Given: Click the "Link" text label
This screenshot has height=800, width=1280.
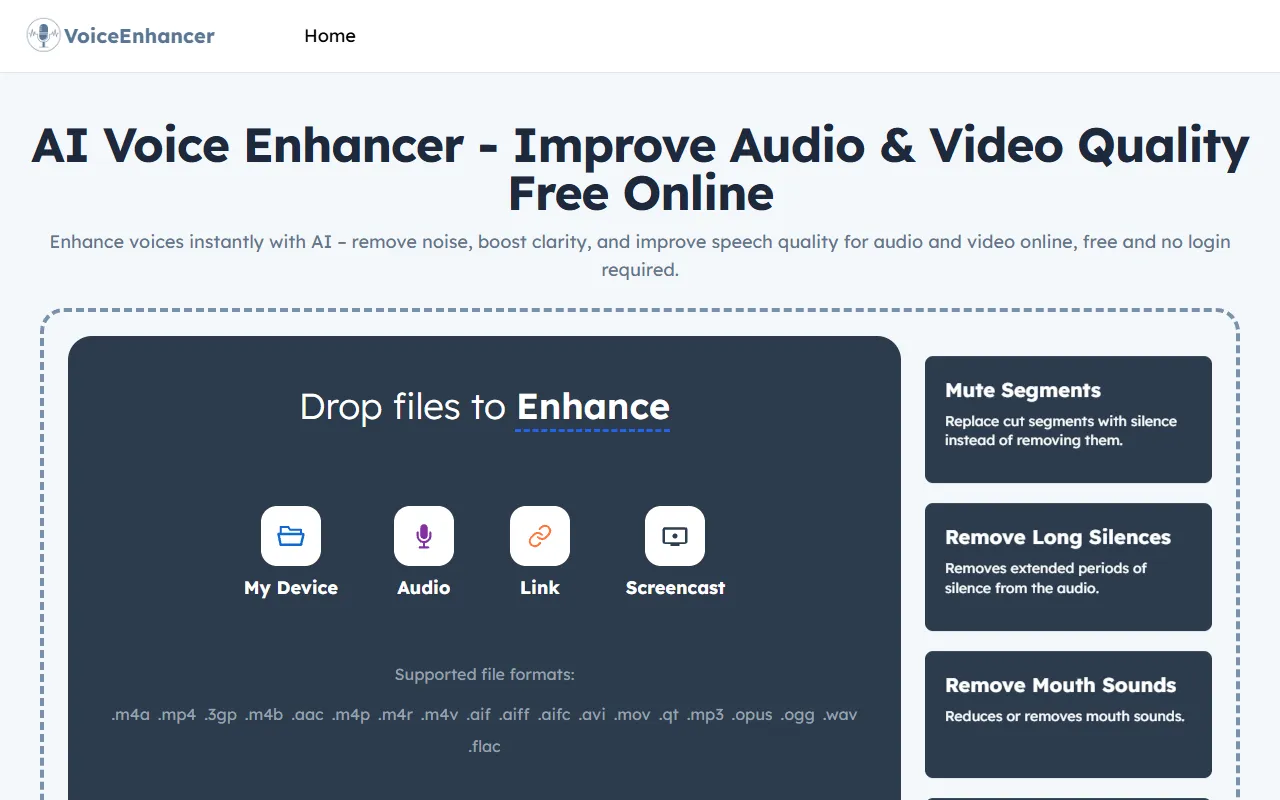Looking at the screenshot, I should (x=540, y=588).
